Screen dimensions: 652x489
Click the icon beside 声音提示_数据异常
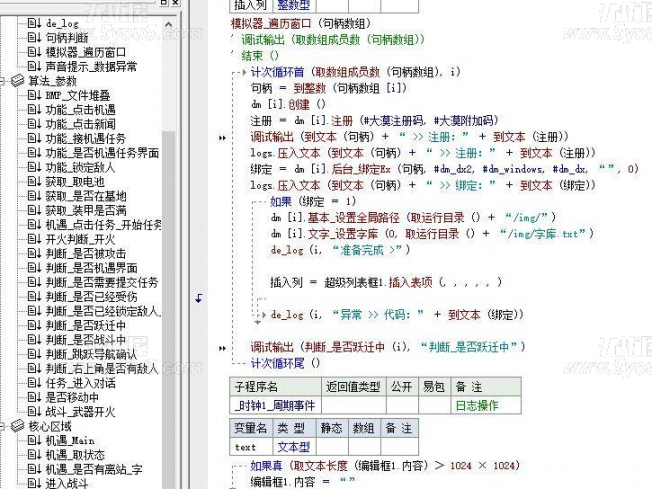point(35,67)
